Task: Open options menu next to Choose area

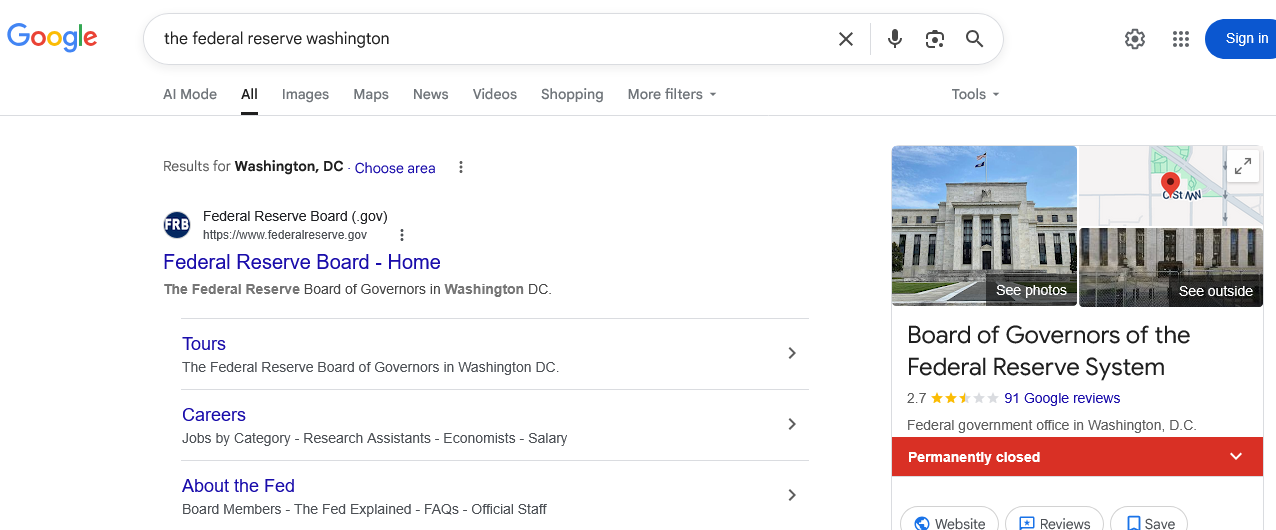Action: coord(461,167)
